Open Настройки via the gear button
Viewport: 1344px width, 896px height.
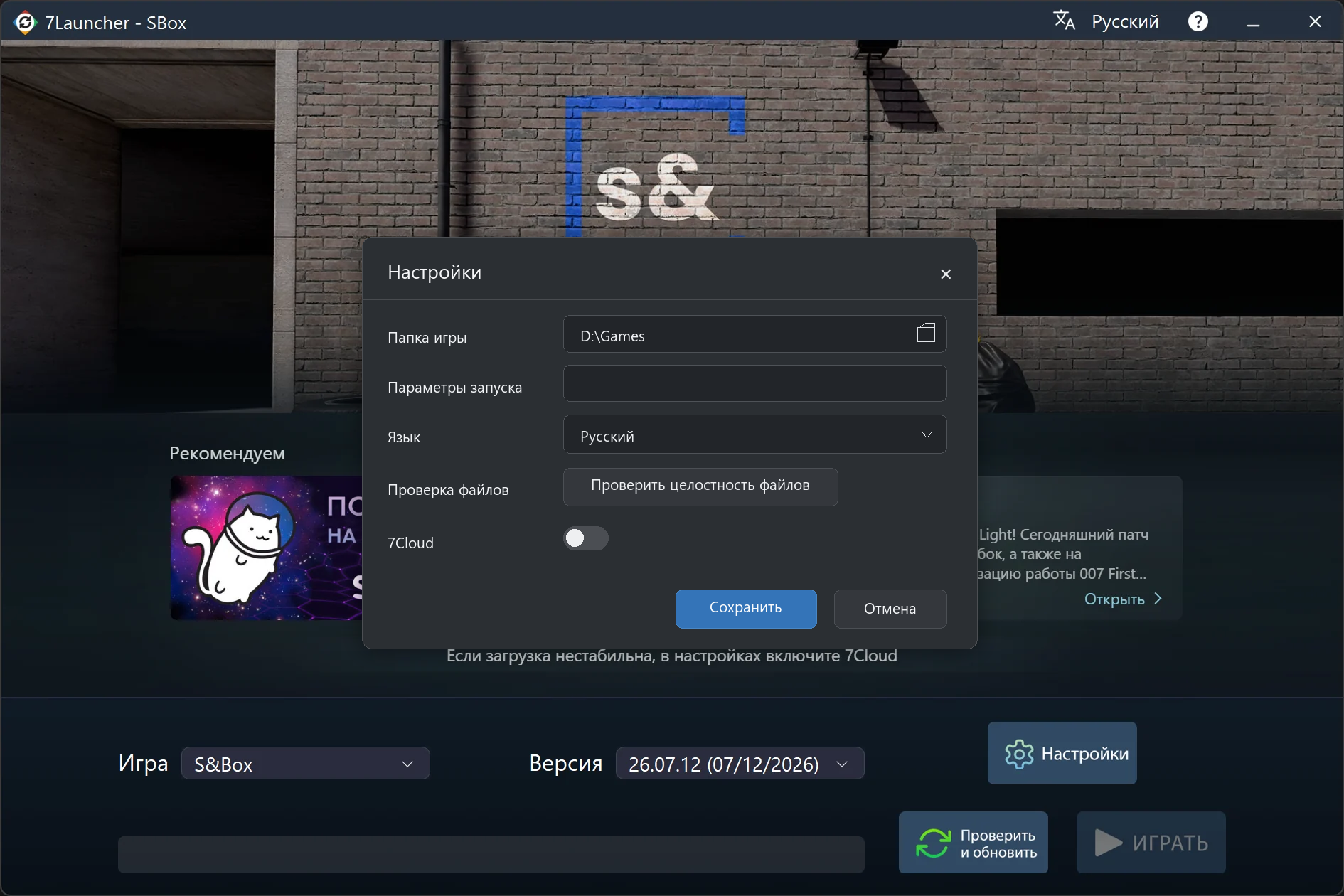pyautogui.click(x=1062, y=753)
